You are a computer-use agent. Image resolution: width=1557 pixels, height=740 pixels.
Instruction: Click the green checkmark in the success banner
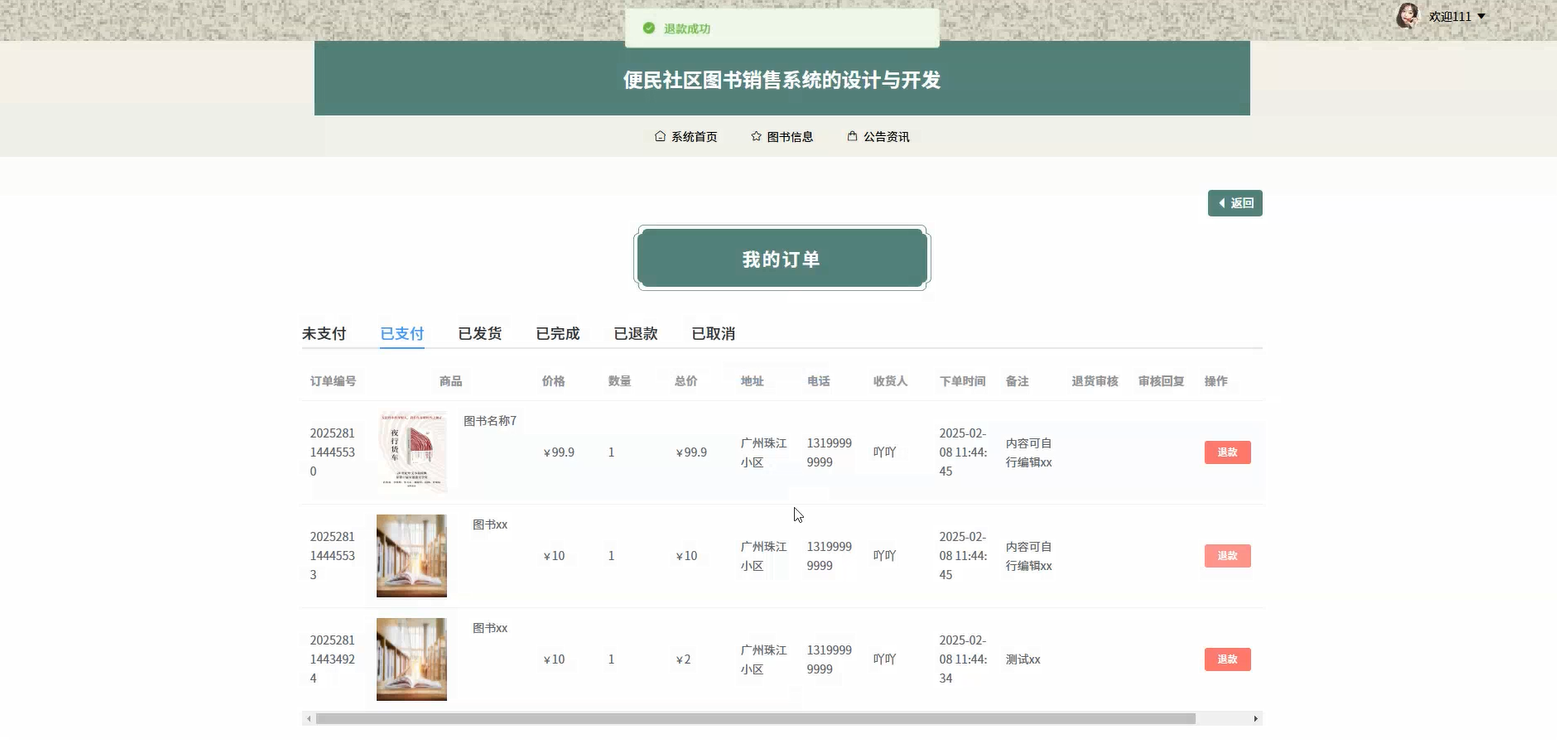click(649, 28)
